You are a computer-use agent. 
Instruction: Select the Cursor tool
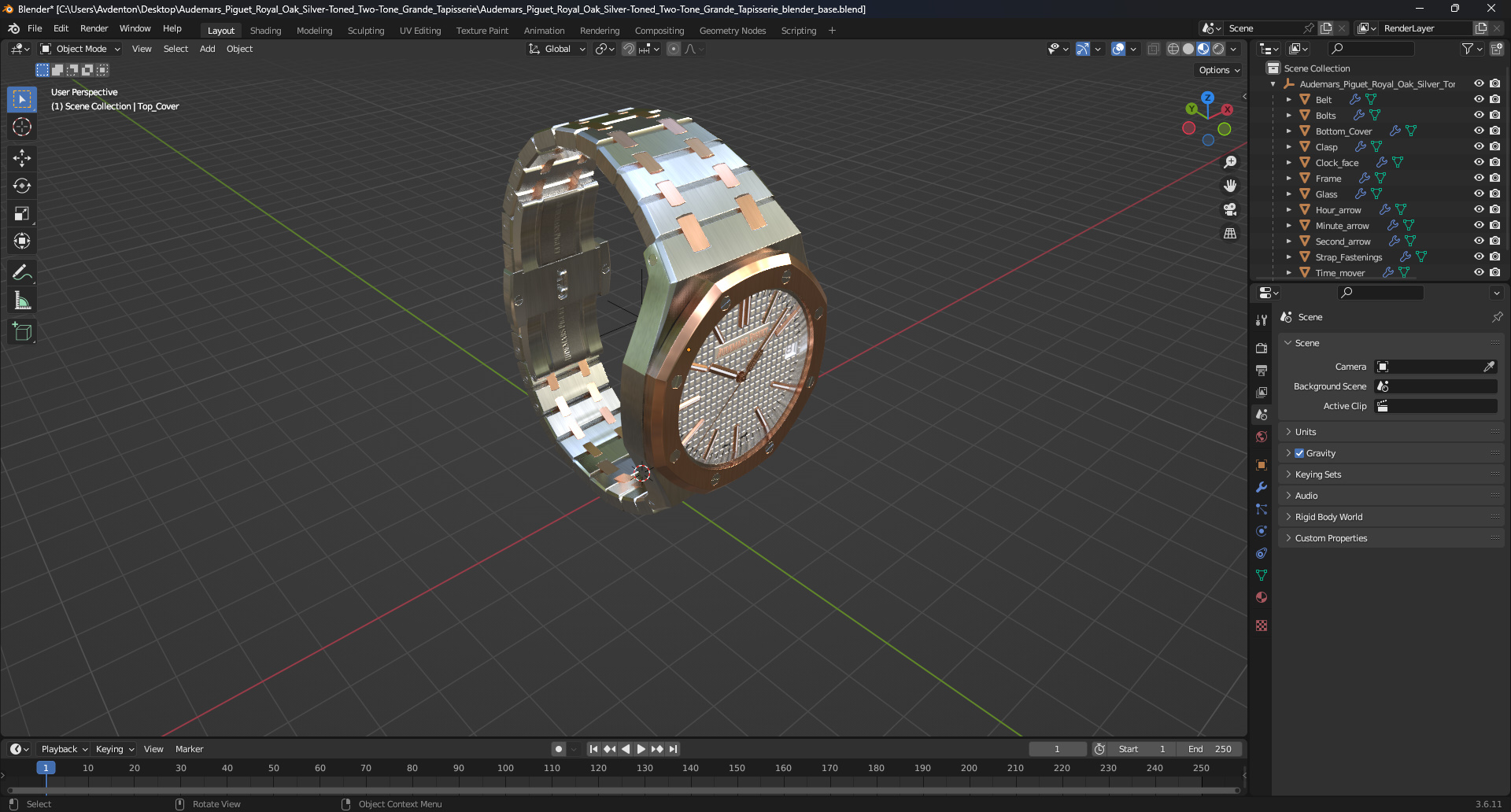click(22, 127)
